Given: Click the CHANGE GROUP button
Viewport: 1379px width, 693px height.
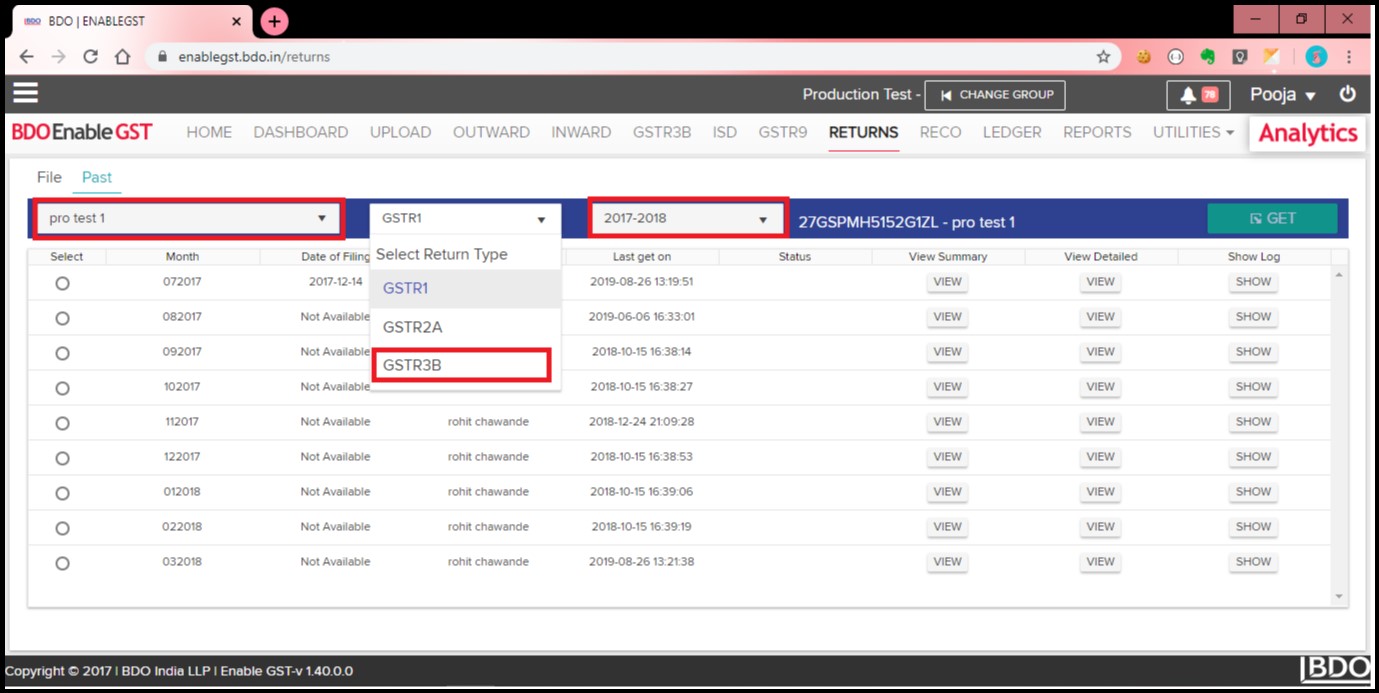Looking at the screenshot, I should pos(995,95).
